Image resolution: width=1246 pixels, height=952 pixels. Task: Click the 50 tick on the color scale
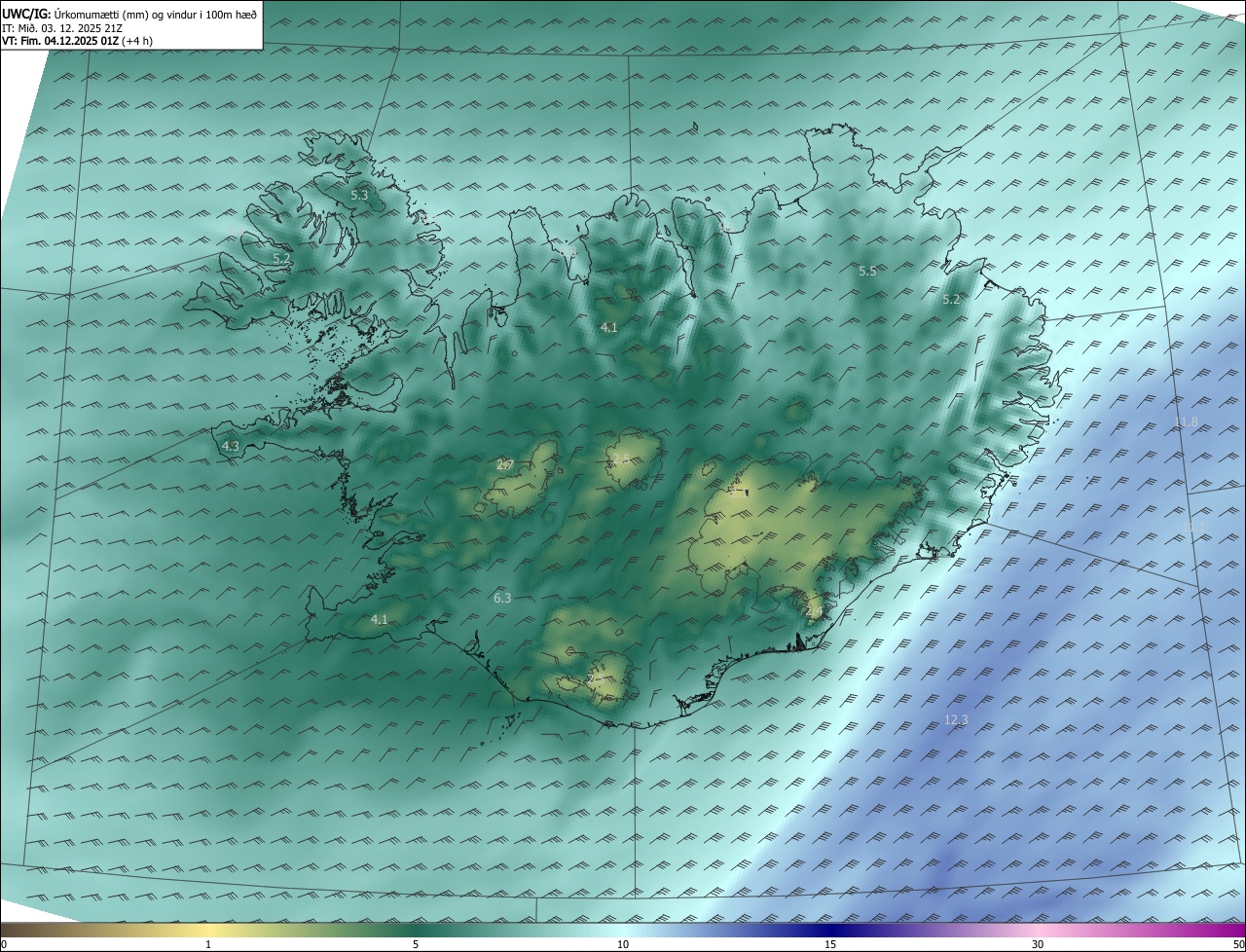(x=1239, y=945)
